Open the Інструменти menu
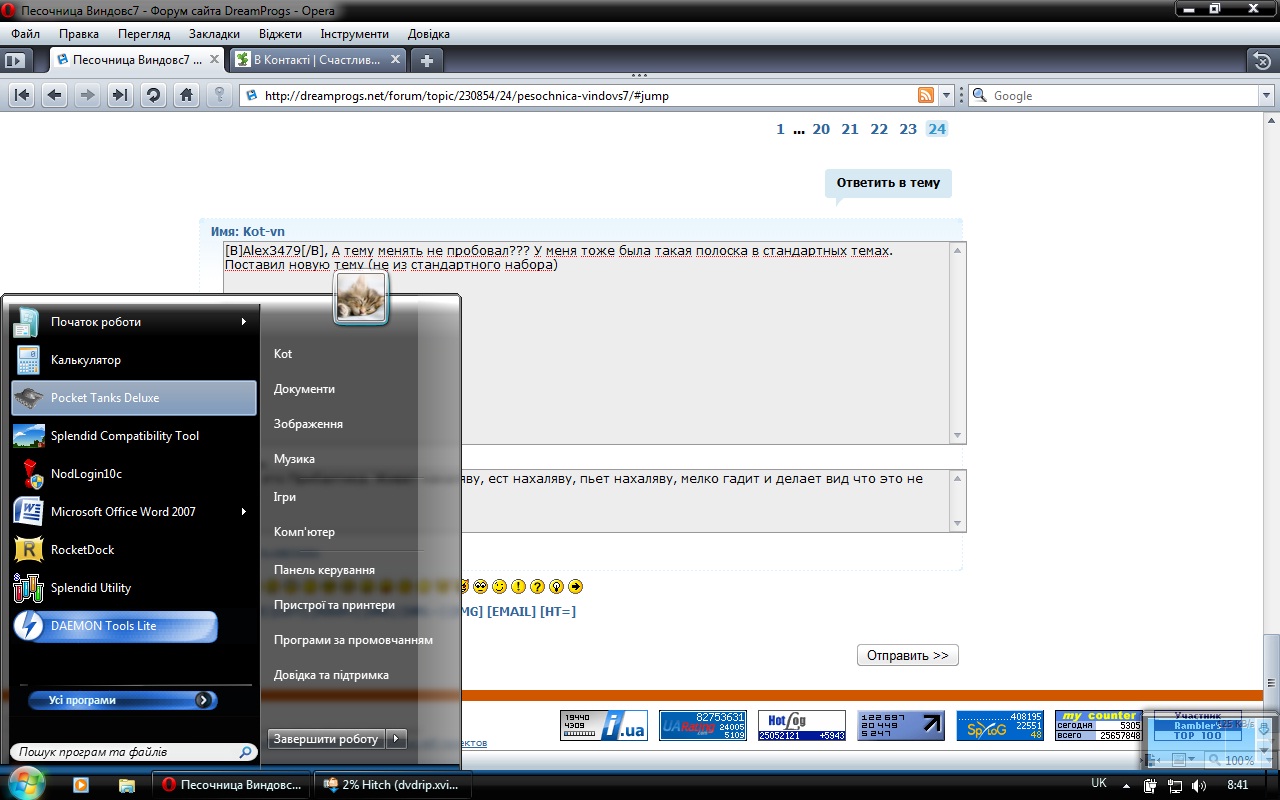Image resolution: width=1280 pixels, height=800 pixels. pyautogui.click(x=355, y=34)
